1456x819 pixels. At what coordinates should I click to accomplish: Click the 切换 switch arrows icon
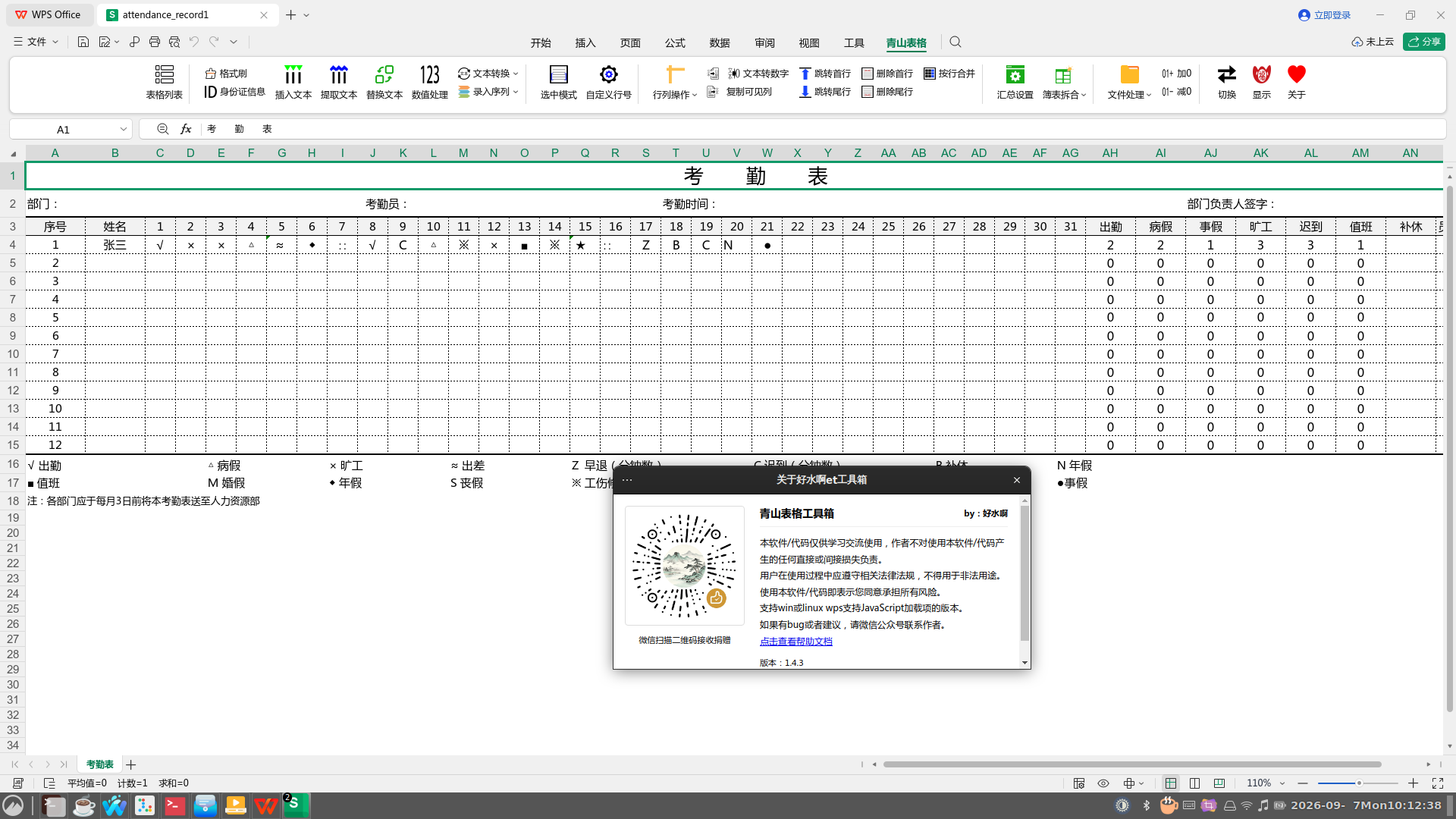(x=1226, y=74)
